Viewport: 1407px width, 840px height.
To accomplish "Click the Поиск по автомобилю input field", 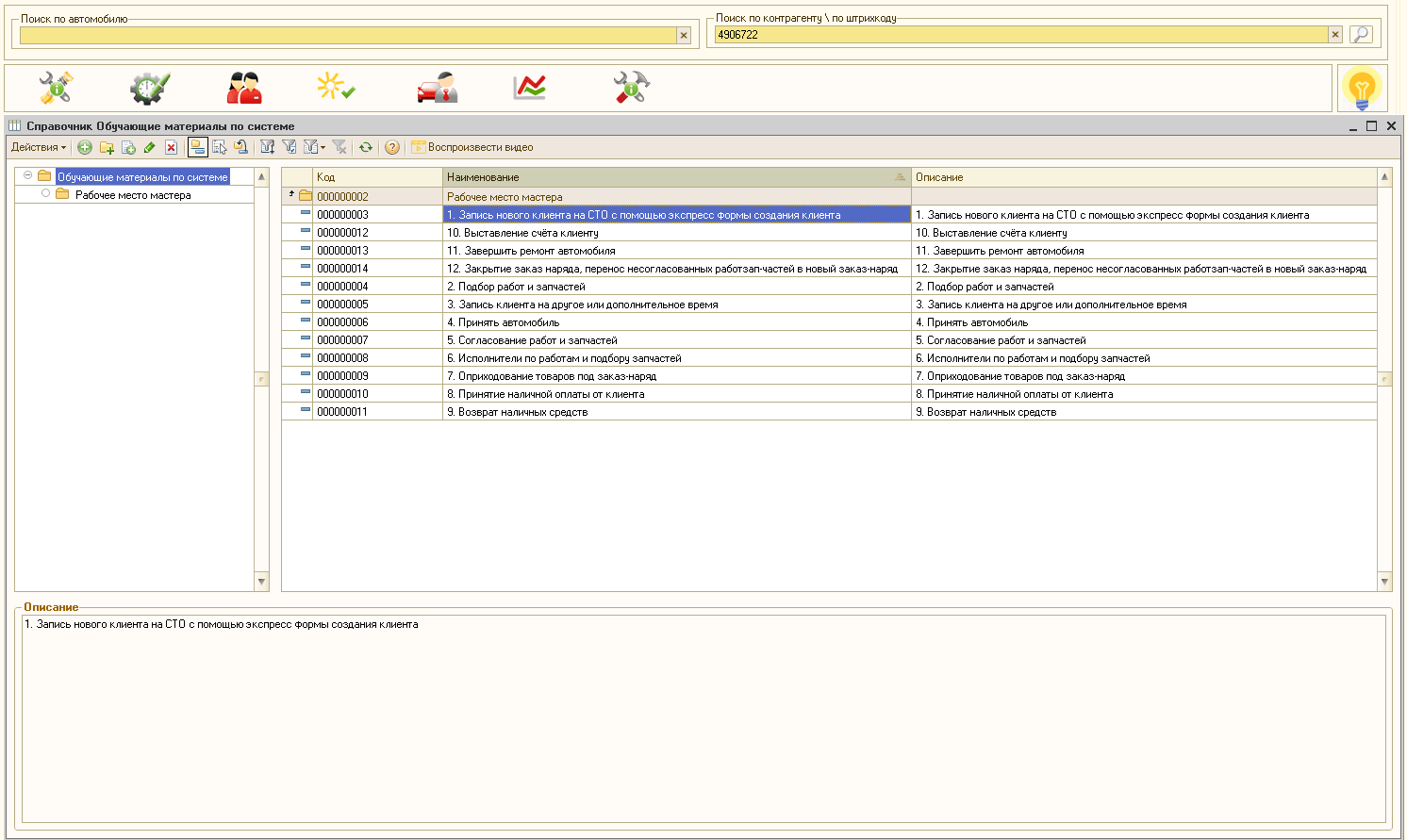I will (347, 35).
